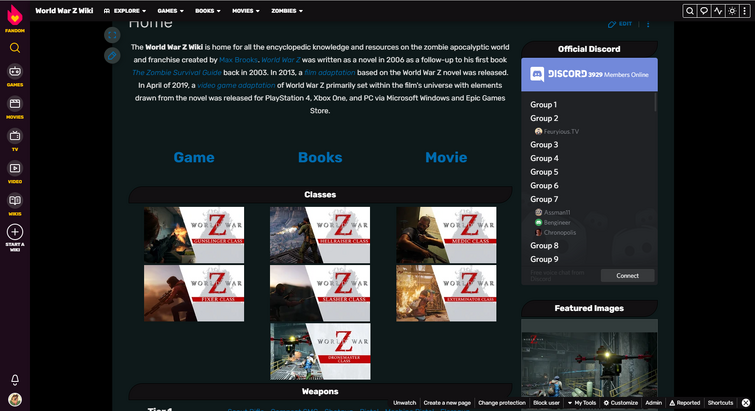Open Shortcuts in bottom toolbar
This screenshot has height=411, width=755.
coord(720,403)
